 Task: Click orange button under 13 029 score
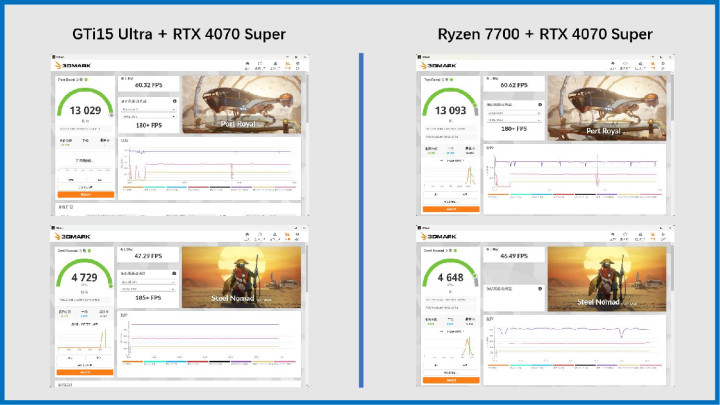85,195
